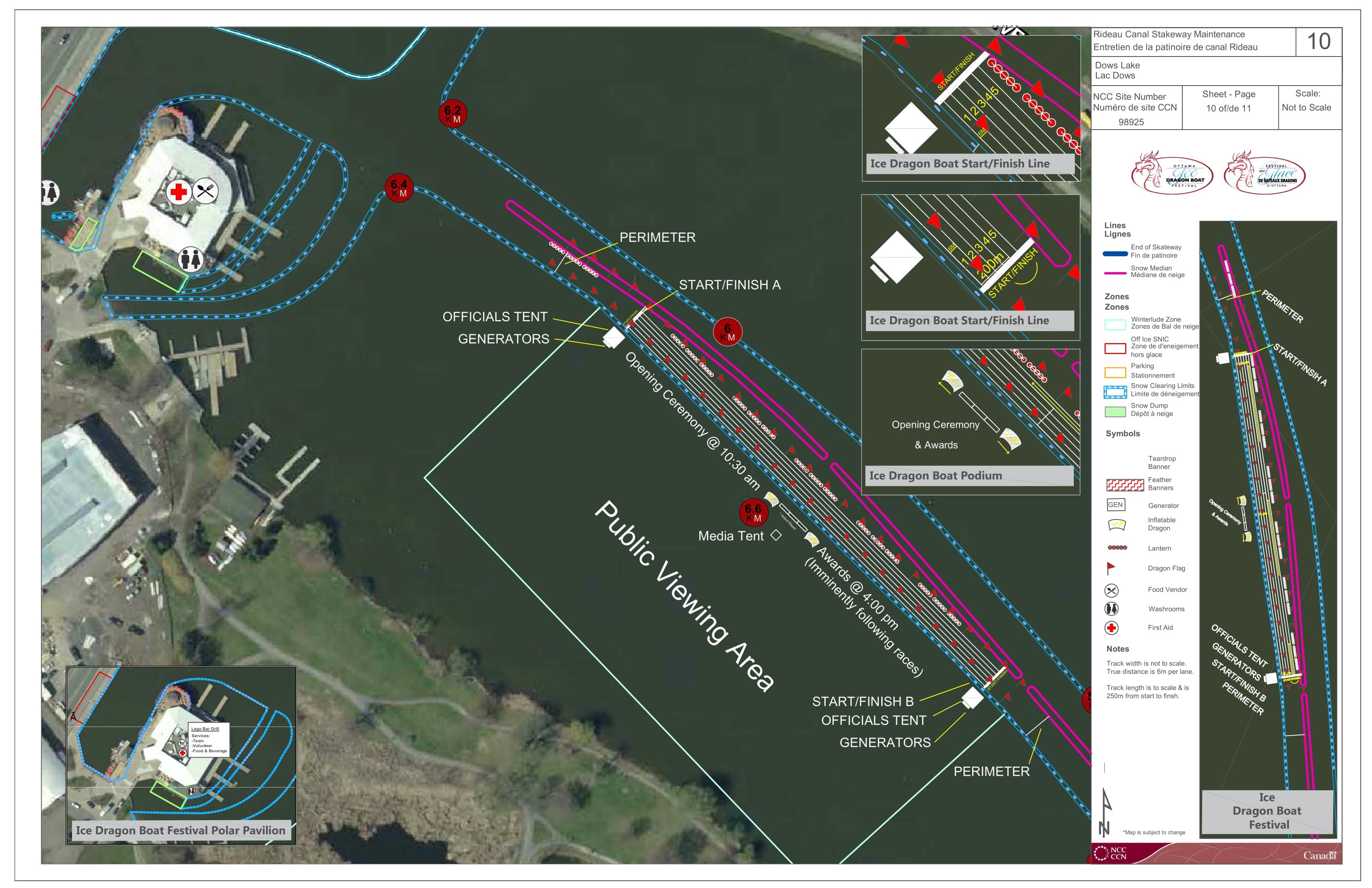
Task: Select the Inflatable Dragon symbol in the legend
Action: (x=1117, y=525)
